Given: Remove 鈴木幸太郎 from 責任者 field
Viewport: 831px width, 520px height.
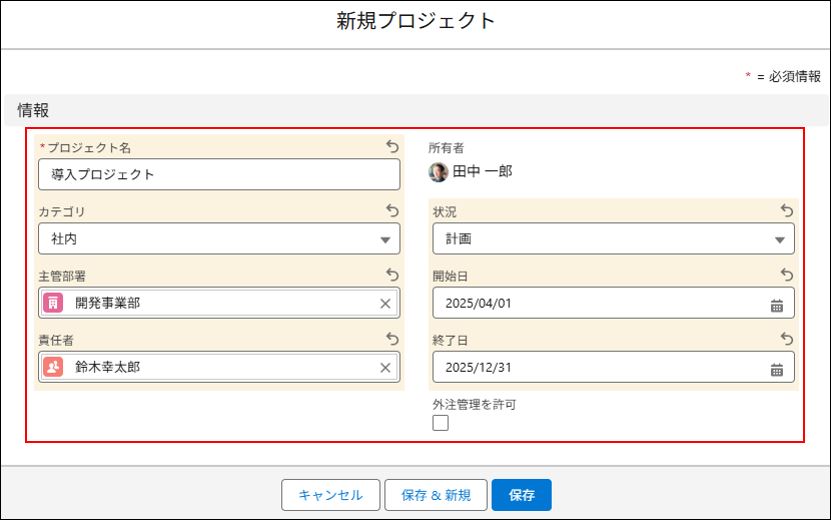Looking at the screenshot, I should [x=385, y=367].
